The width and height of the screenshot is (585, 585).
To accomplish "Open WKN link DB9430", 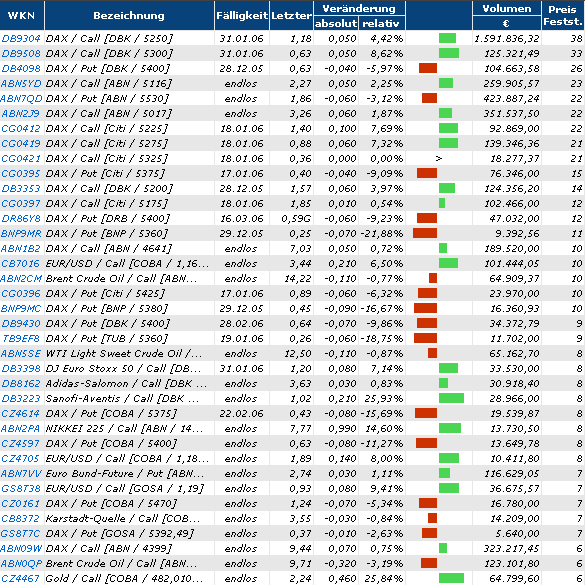I will coord(21,323).
